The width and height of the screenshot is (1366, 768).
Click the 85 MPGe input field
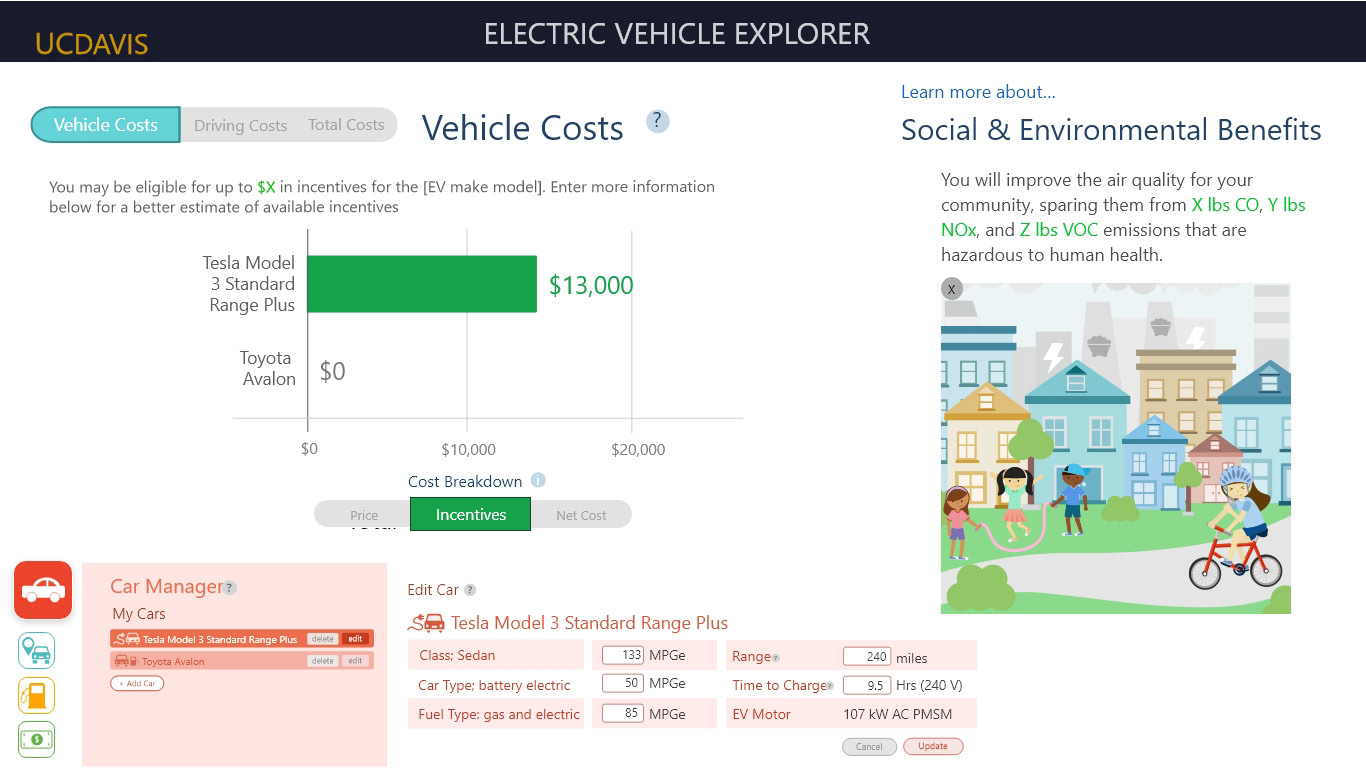(622, 714)
